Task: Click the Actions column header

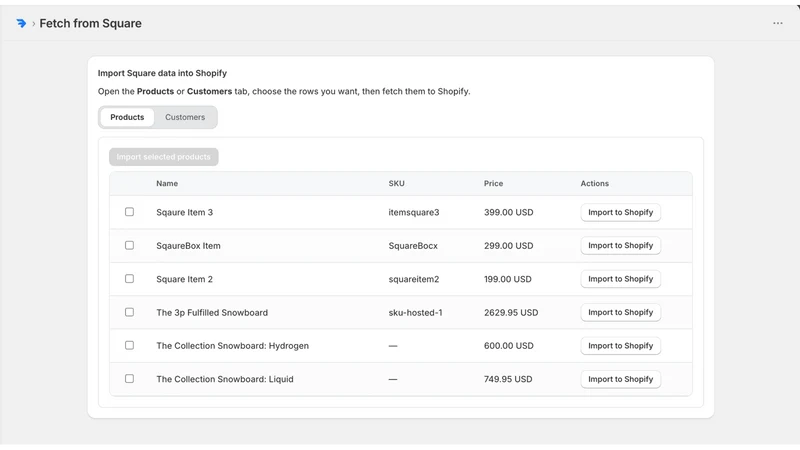Action: 594,183
